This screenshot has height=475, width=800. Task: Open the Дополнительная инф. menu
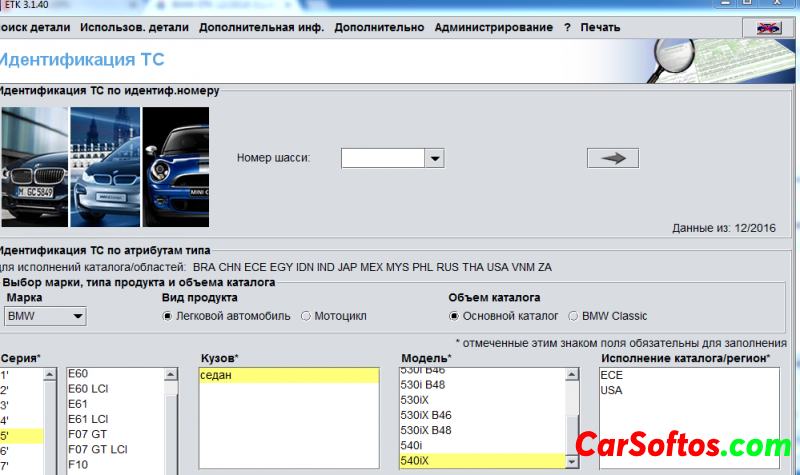coord(261,27)
